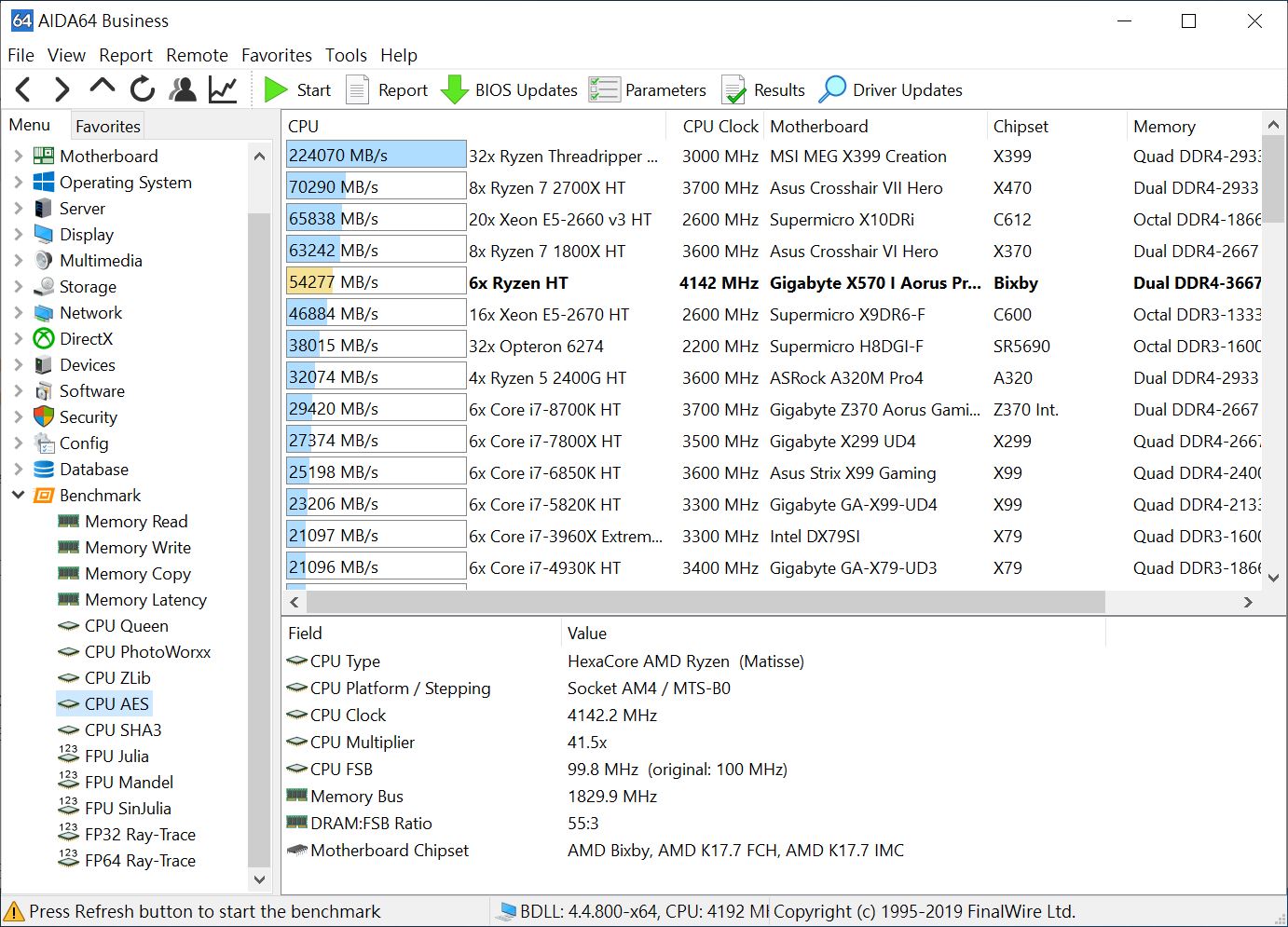Select the CPU SHA3 benchmark icon

(68, 729)
